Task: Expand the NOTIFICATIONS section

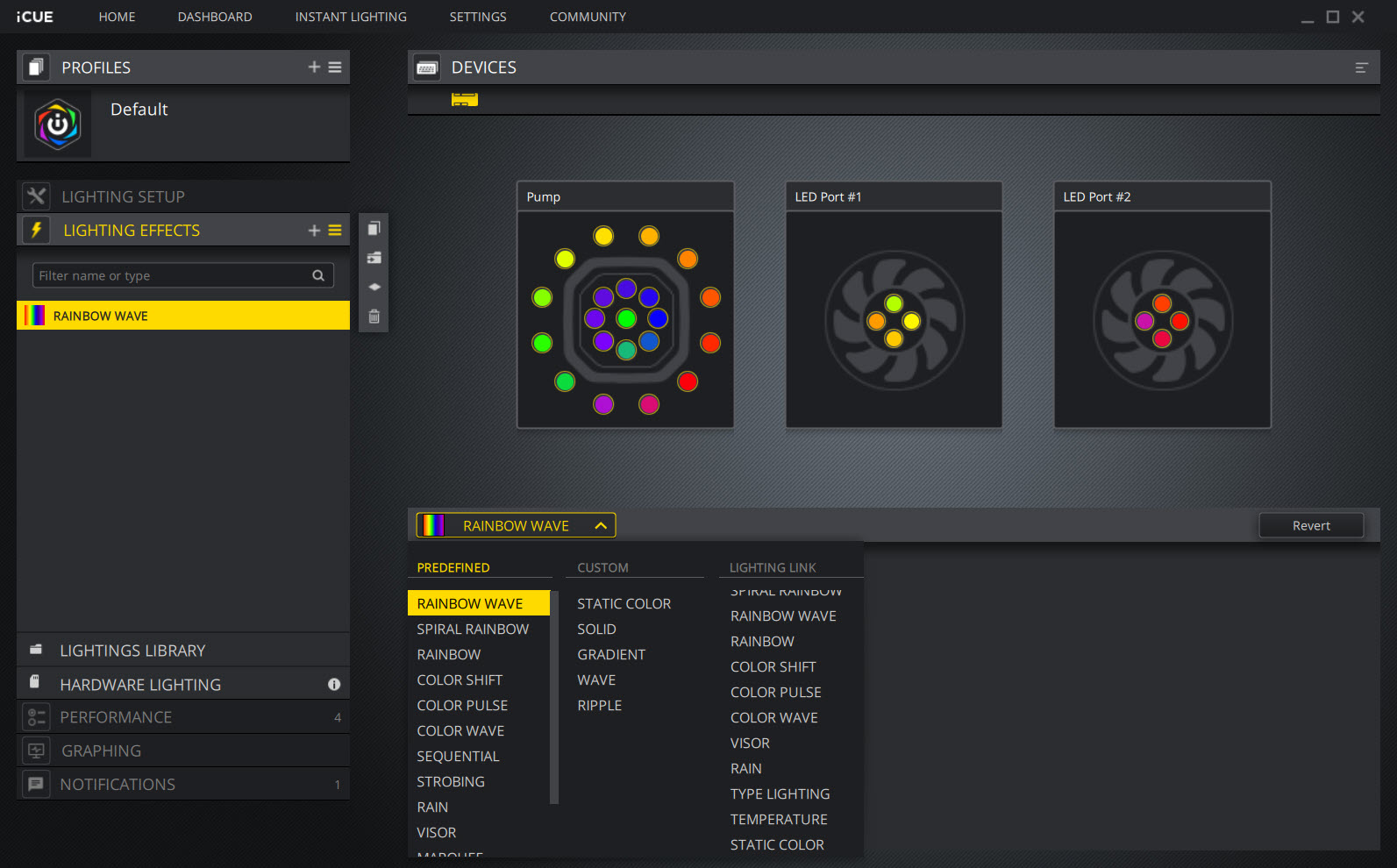Action: click(183, 784)
